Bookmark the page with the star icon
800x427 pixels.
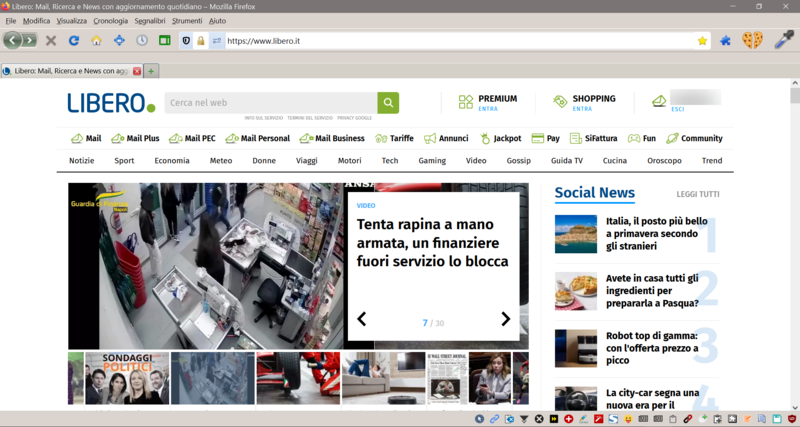(703, 41)
